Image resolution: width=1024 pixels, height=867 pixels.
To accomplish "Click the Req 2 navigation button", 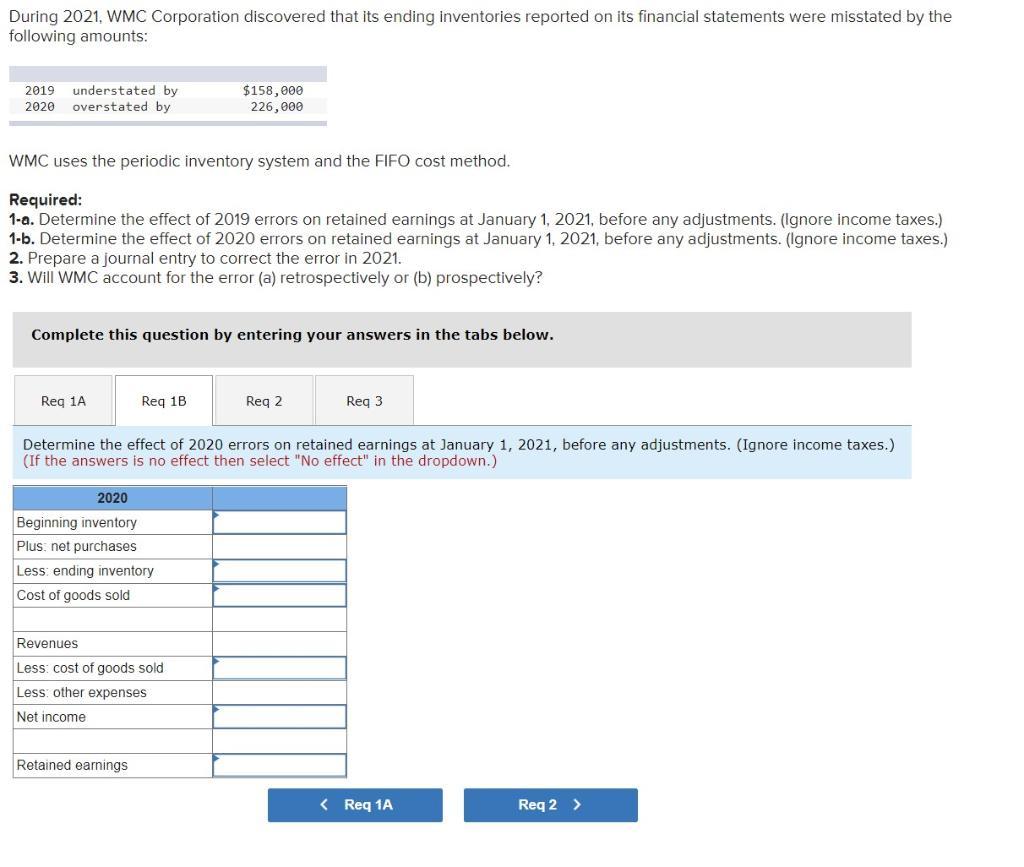I will [549, 804].
